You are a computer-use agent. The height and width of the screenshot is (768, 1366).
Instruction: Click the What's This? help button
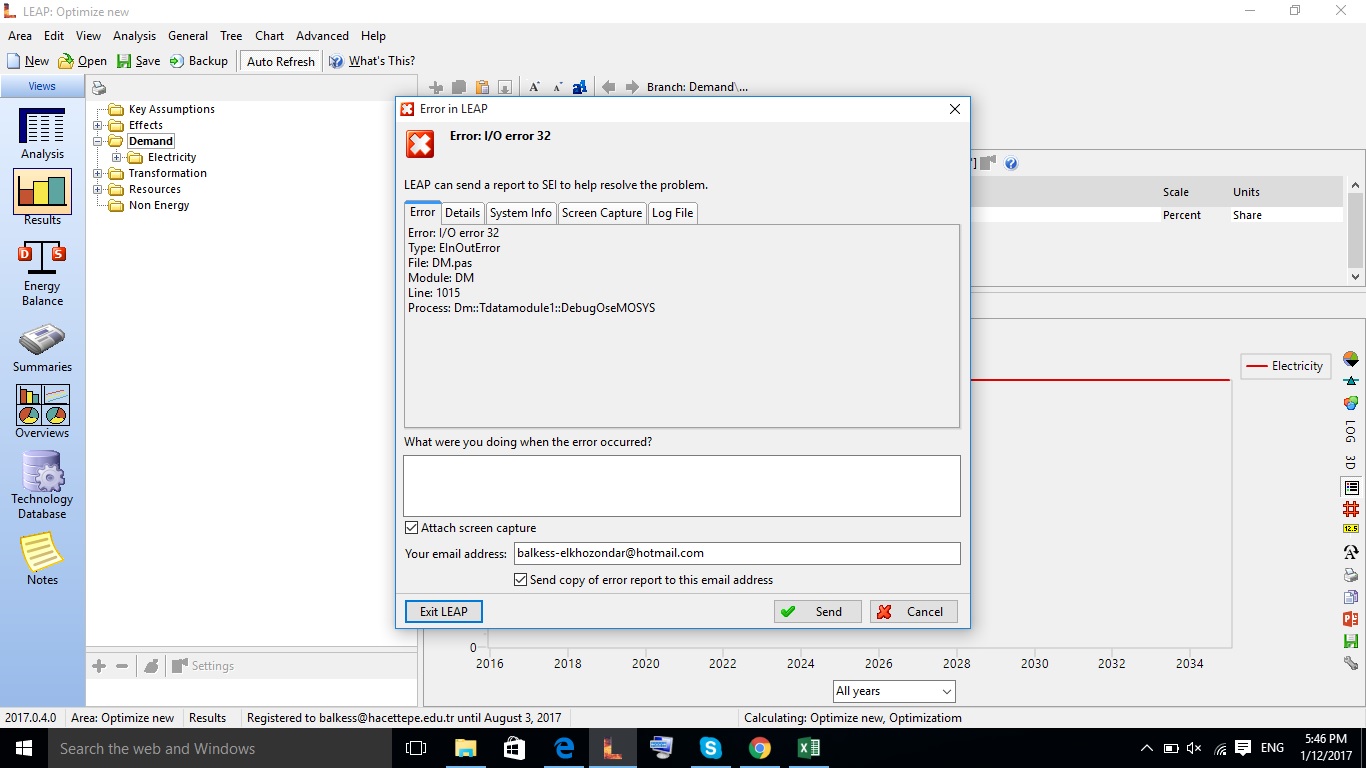371,61
